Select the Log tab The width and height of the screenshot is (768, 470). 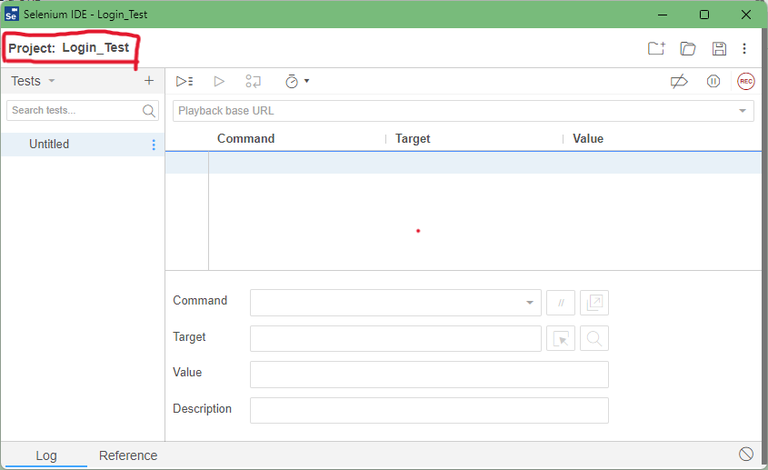(46, 456)
